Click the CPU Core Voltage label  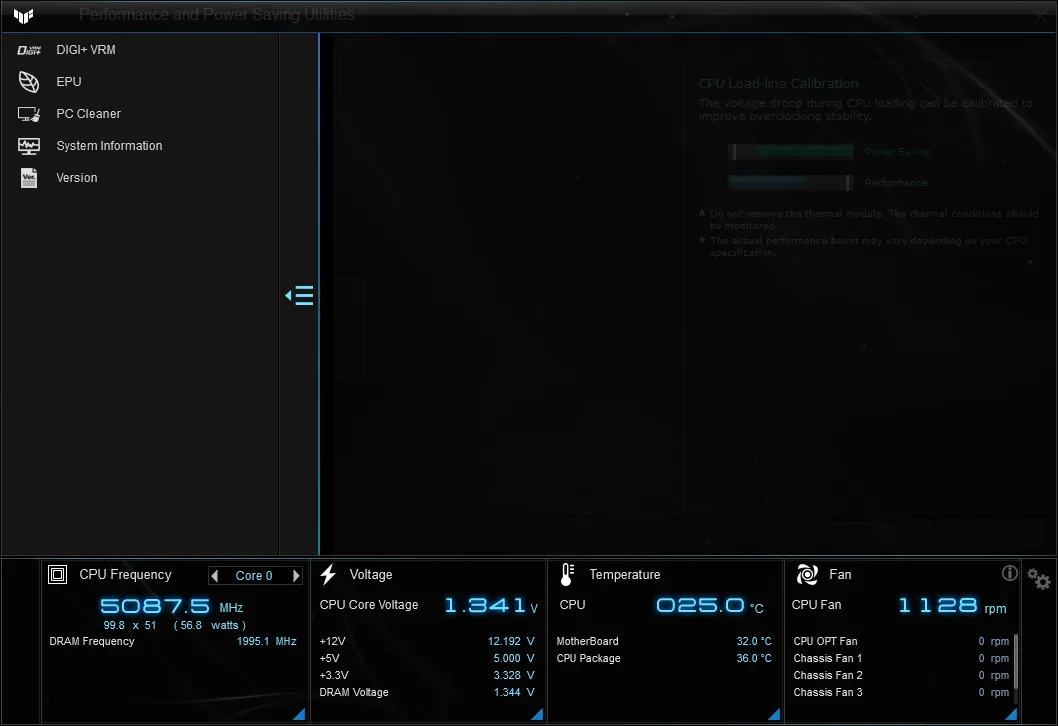tap(369, 605)
